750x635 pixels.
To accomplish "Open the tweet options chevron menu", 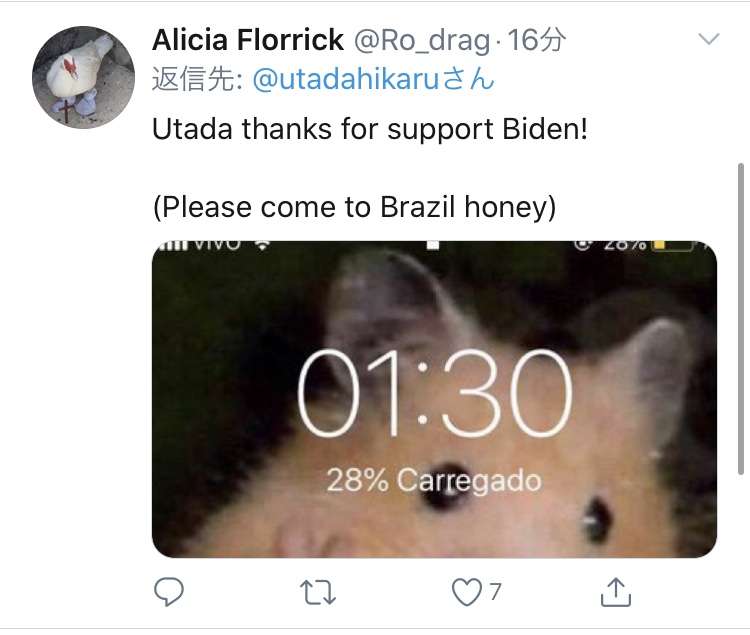I will coord(709,39).
